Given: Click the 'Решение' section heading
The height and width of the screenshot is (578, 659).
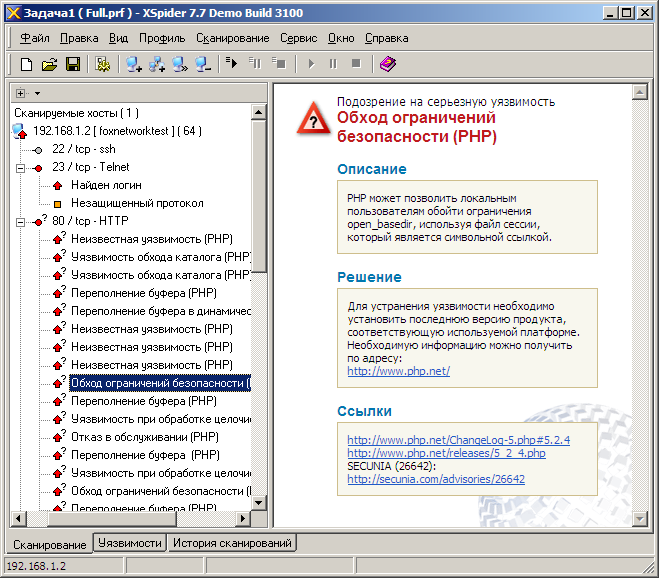Looking at the screenshot, I should (369, 277).
